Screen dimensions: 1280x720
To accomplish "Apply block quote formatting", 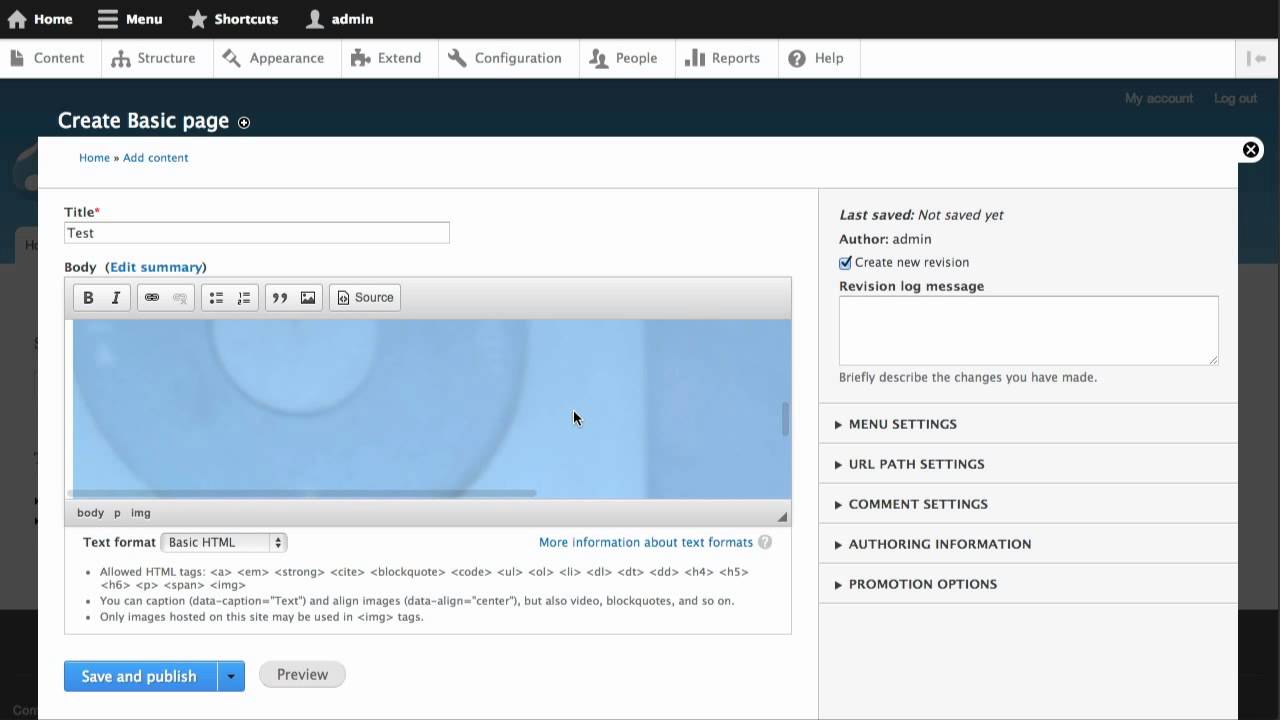I will [280, 297].
